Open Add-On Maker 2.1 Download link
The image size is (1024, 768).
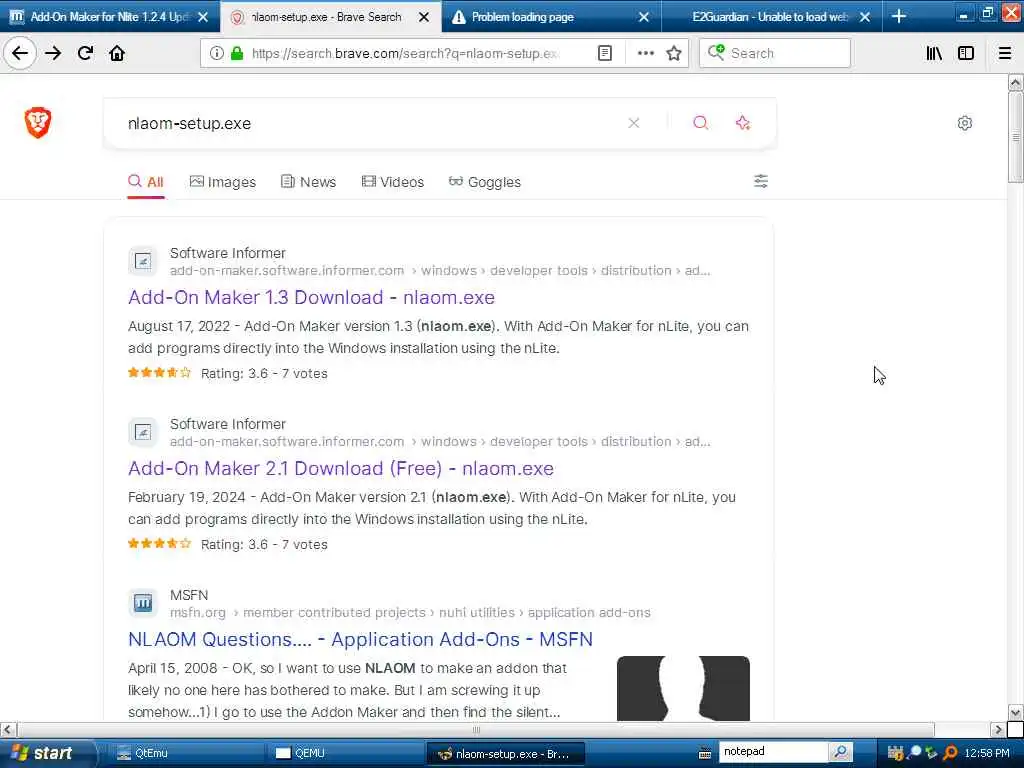[341, 468]
